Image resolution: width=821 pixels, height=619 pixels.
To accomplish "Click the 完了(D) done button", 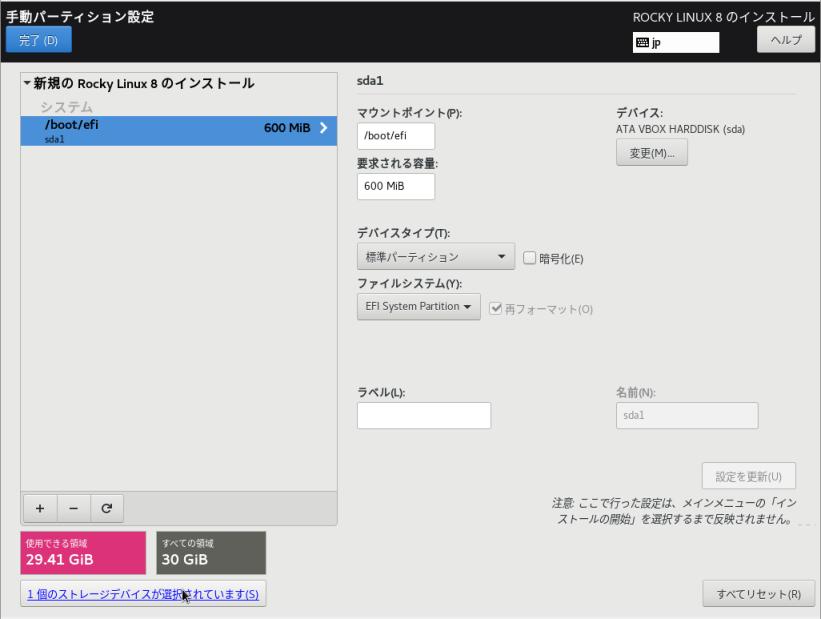I will pos(39,40).
